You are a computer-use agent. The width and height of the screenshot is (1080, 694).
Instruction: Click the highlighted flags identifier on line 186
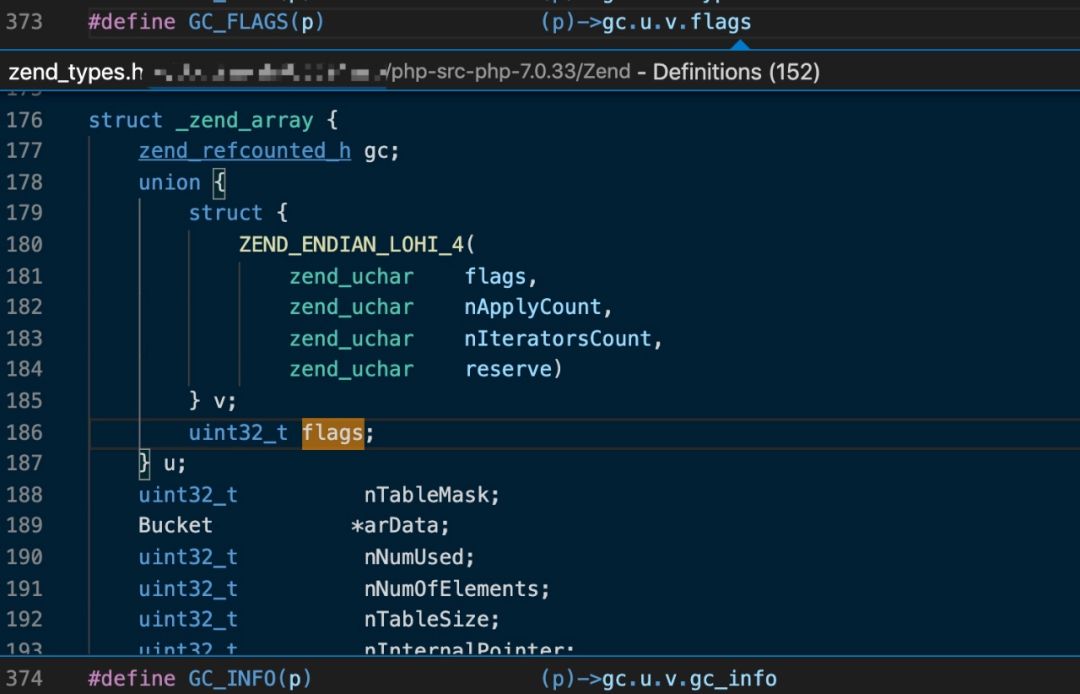[333, 432]
